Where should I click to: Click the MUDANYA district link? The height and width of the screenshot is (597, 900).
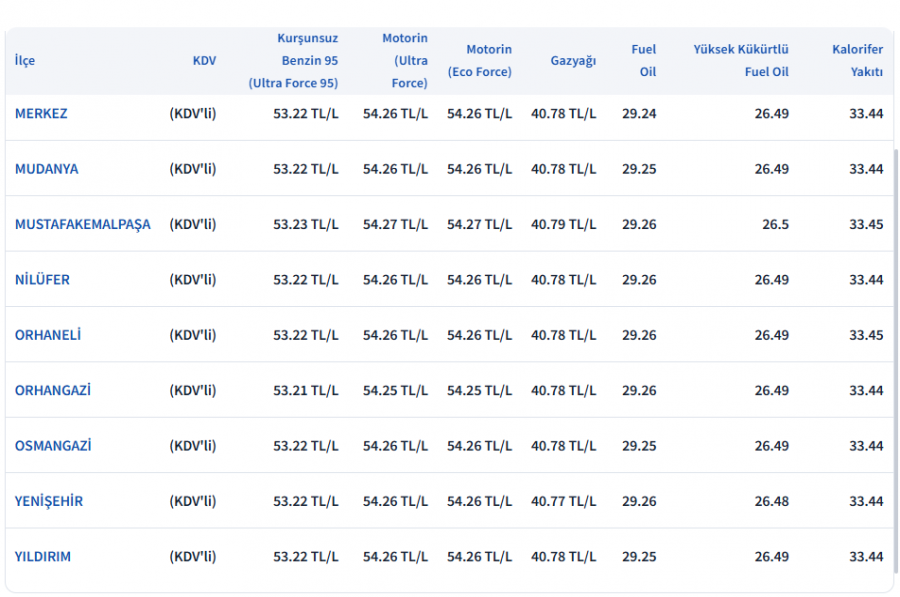pyautogui.click(x=46, y=169)
